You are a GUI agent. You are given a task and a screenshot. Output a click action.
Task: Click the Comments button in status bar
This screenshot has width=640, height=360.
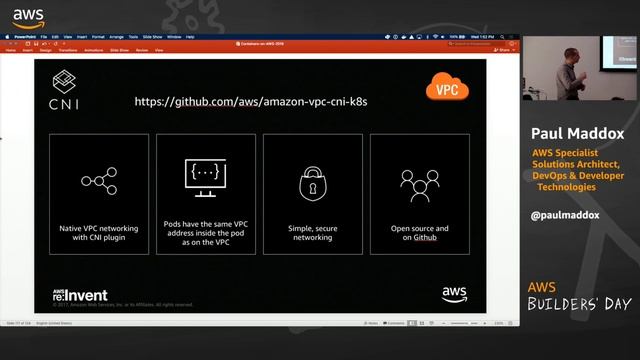pyautogui.click(x=394, y=323)
